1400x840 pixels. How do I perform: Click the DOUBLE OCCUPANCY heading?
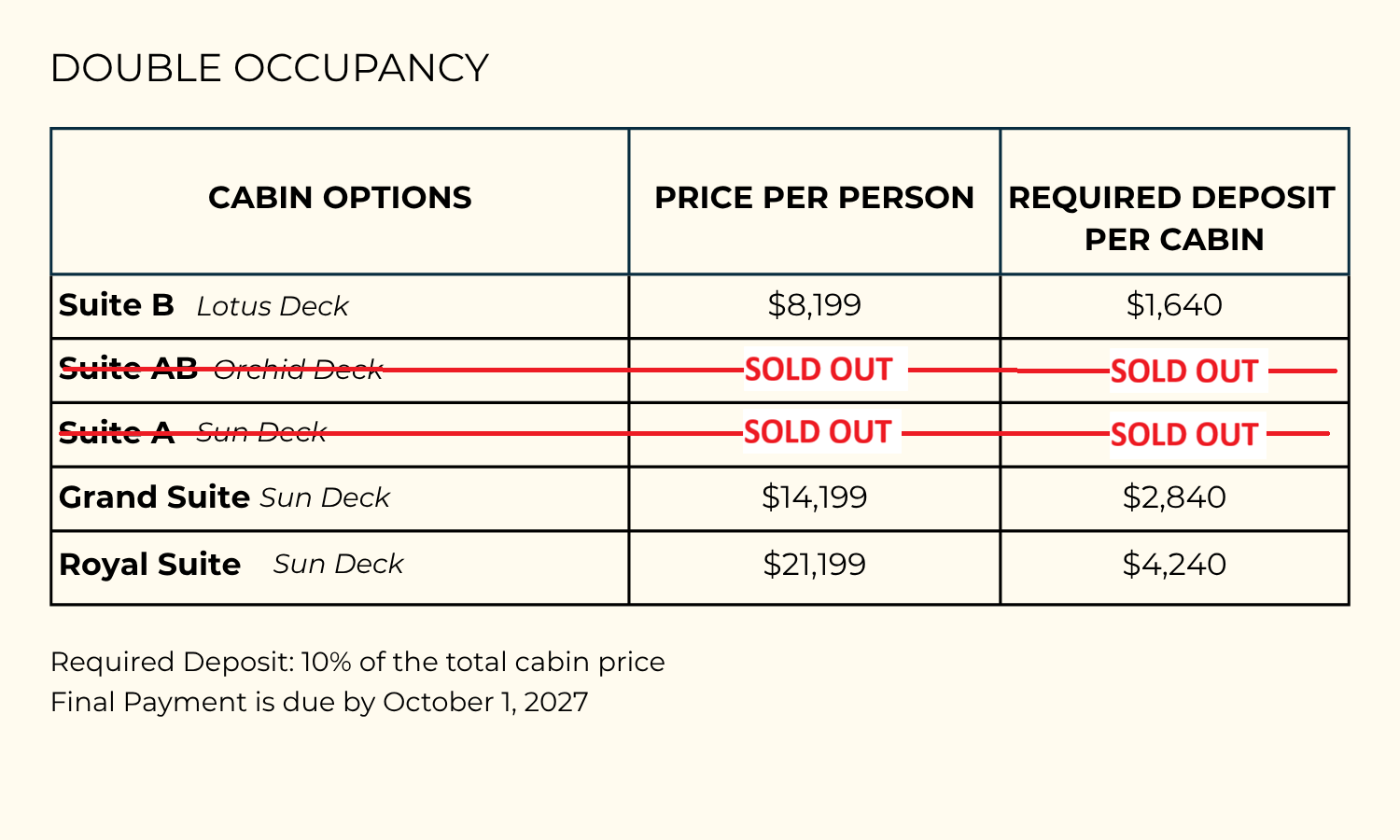click(x=269, y=68)
